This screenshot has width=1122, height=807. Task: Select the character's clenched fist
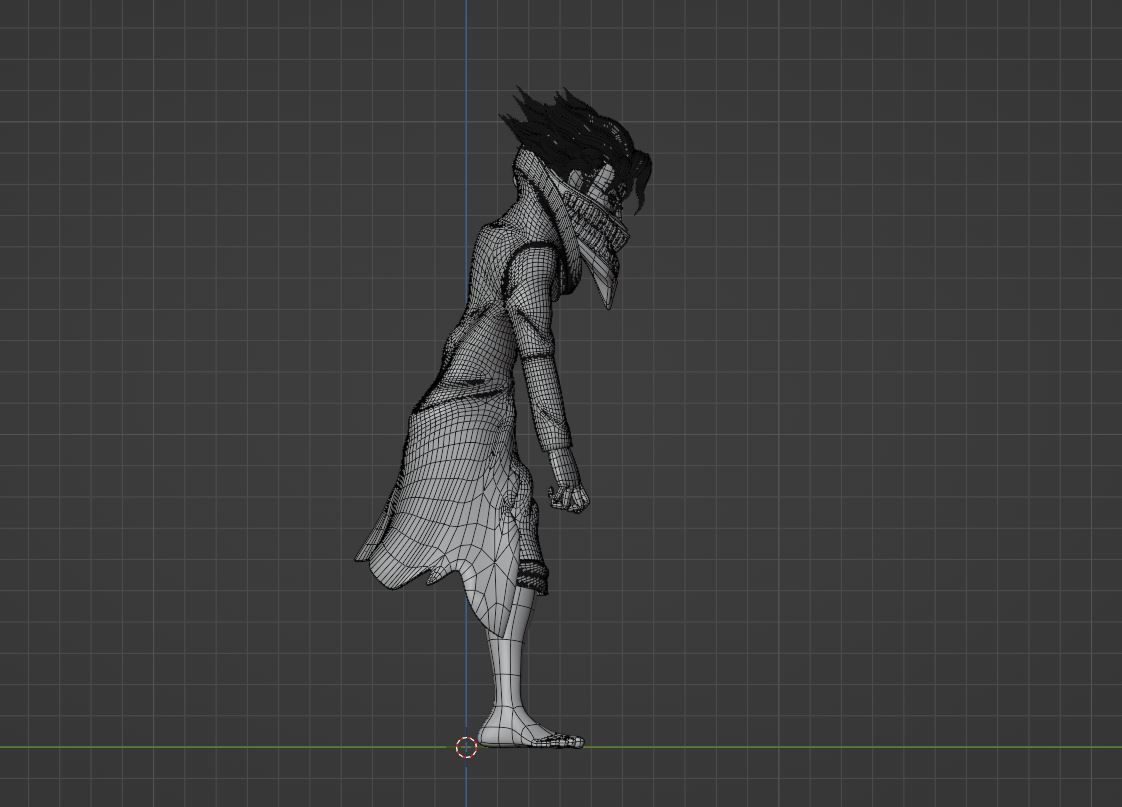pyautogui.click(x=570, y=497)
